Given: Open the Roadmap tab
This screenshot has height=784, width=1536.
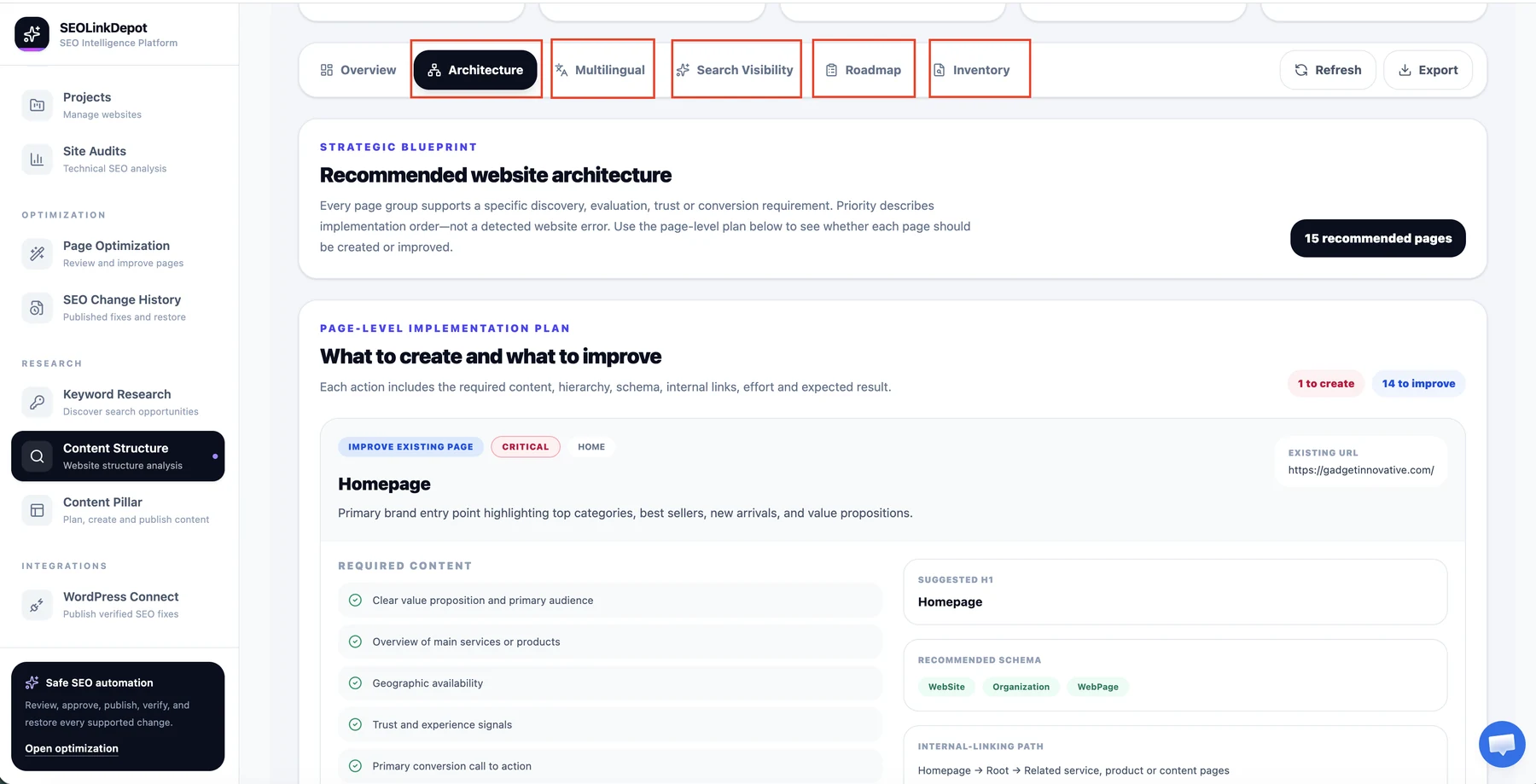Looking at the screenshot, I should [864, 70].
